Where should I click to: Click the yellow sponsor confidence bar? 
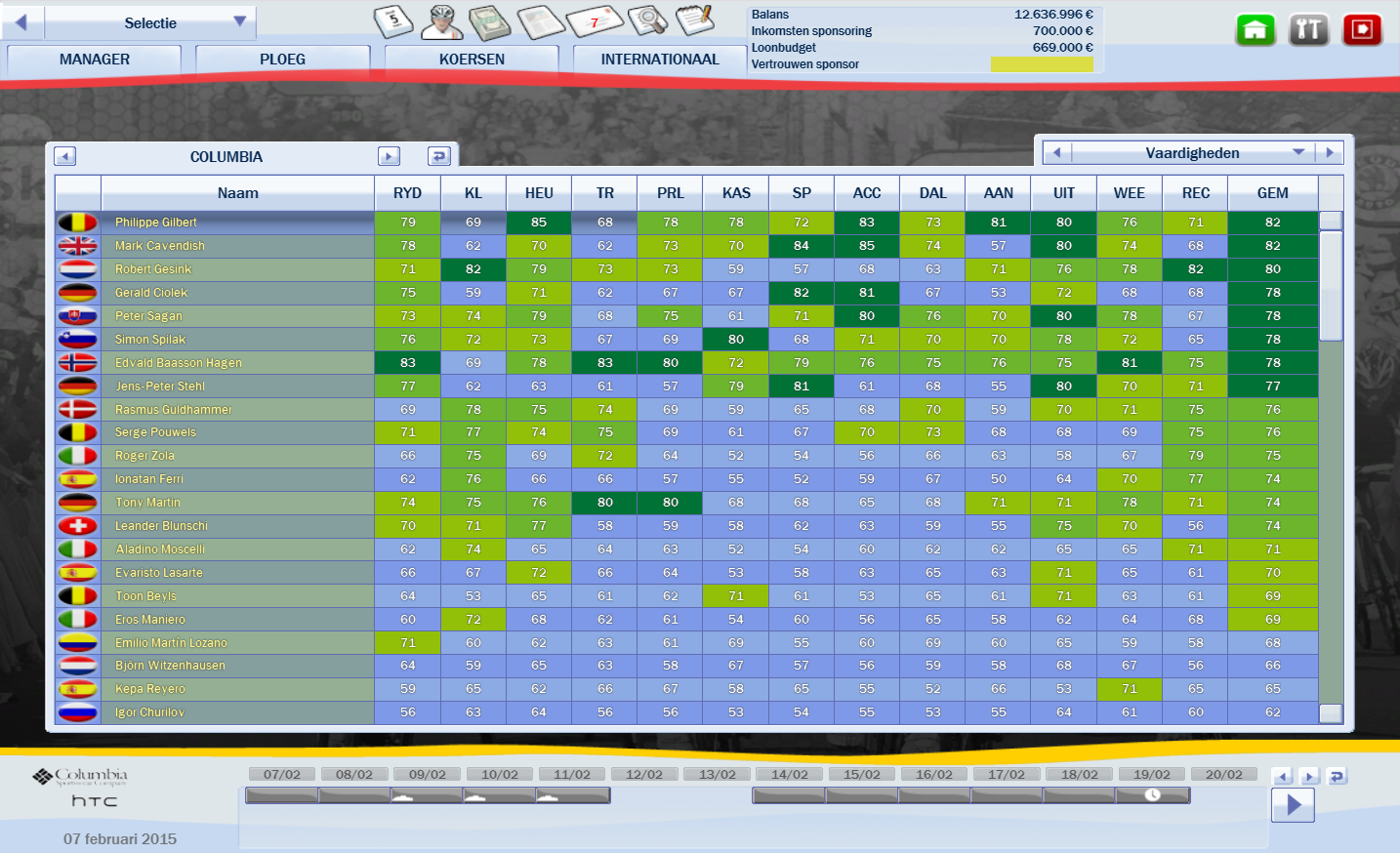[1042, 64]
